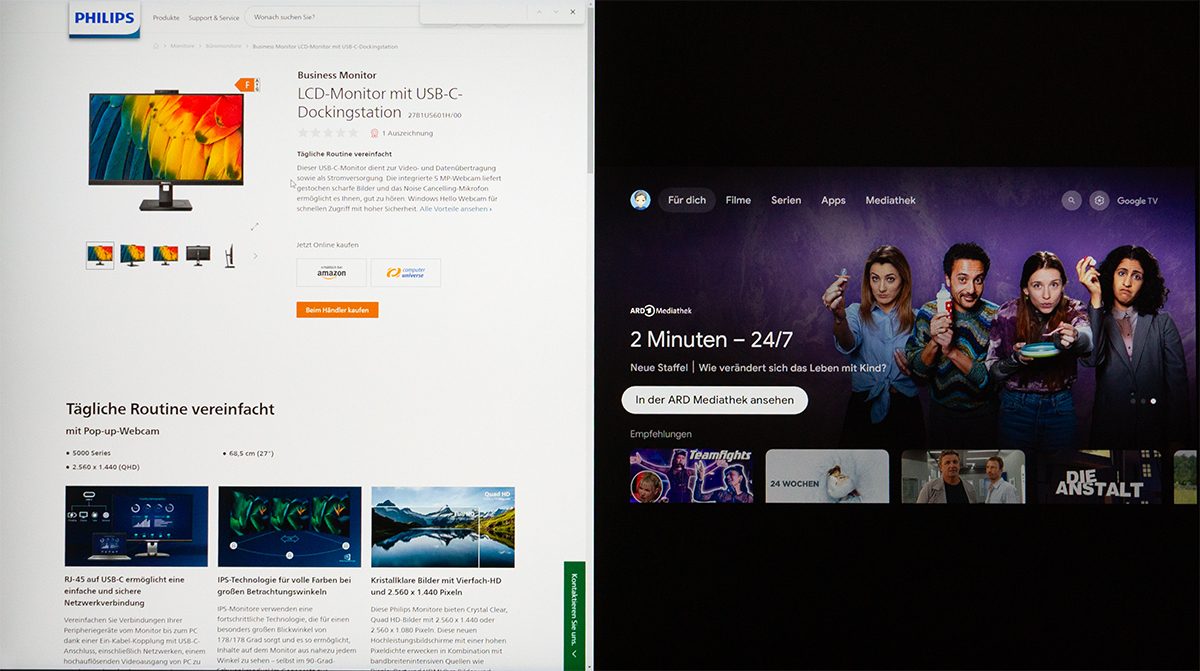Viewport: 1200px width, 671px height.
Task: Click the Philips logo
Action: coord(104,19)
